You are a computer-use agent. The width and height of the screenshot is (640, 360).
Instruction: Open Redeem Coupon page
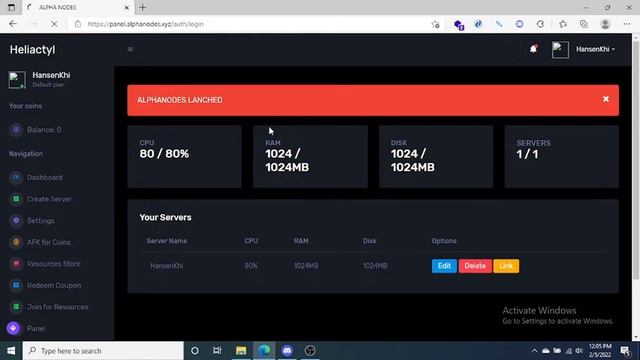click(x=54, y=285)
